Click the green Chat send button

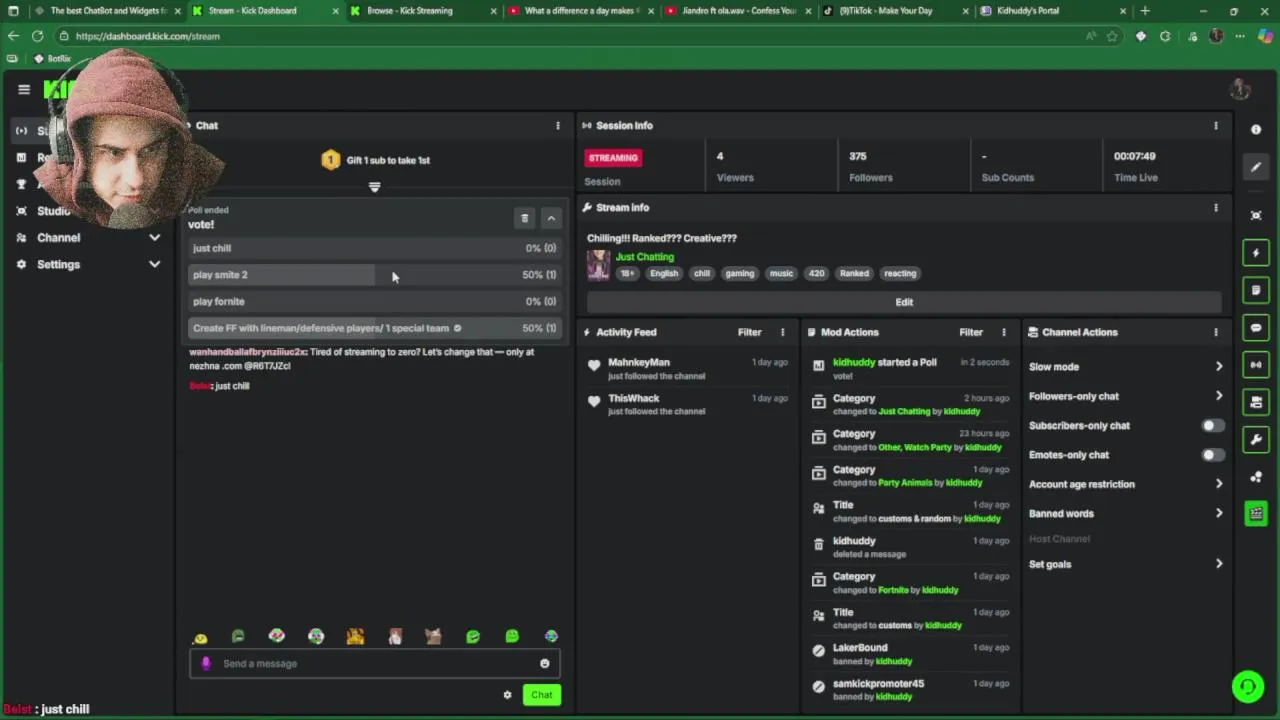(x=541, y=695)
